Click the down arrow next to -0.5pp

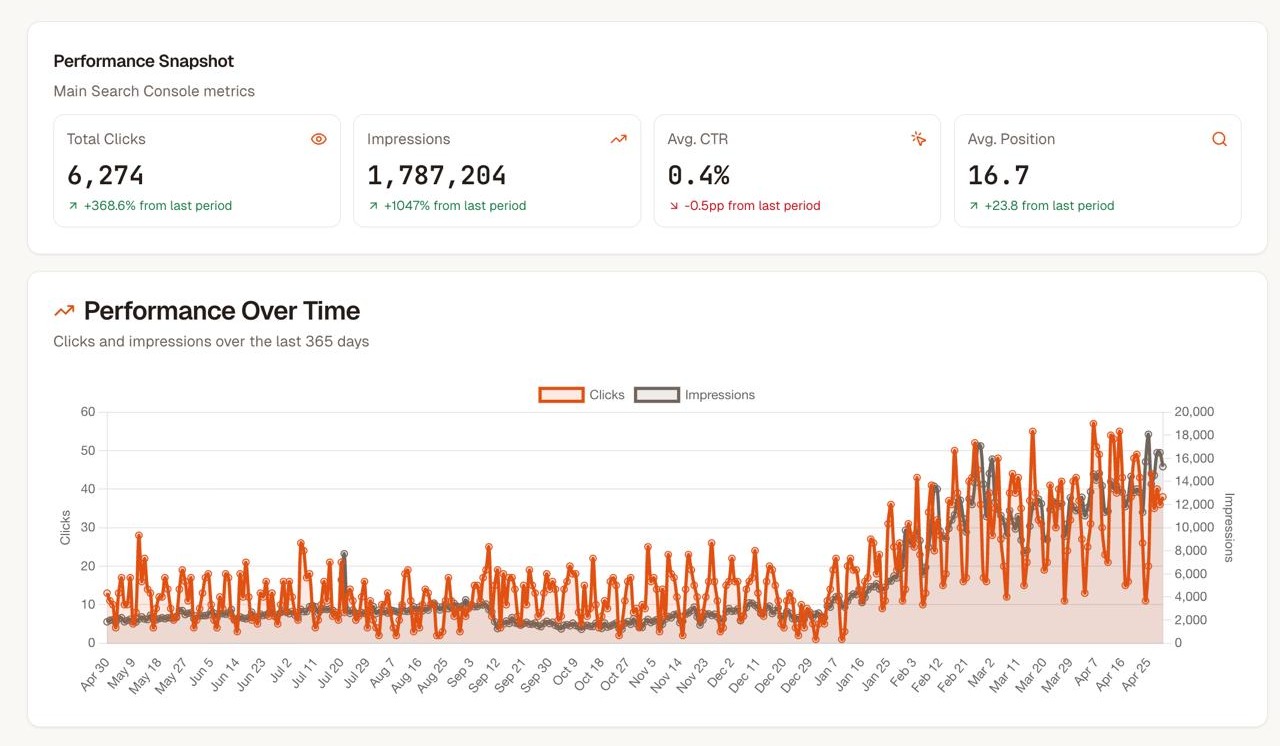672,206
